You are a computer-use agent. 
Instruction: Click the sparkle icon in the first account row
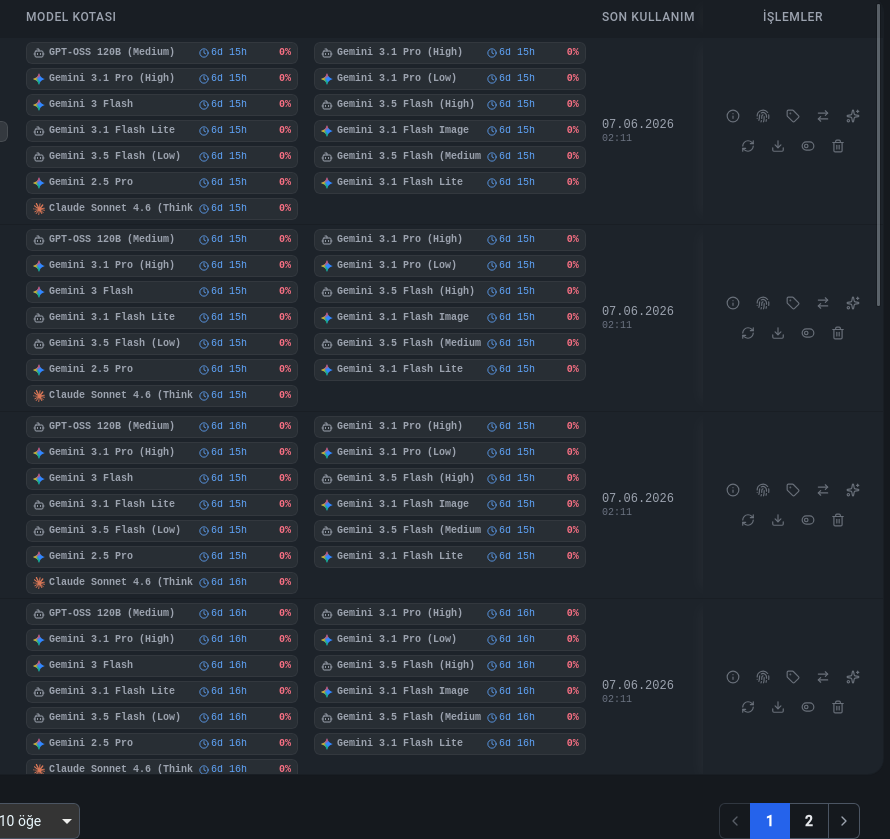coord(853,116)
